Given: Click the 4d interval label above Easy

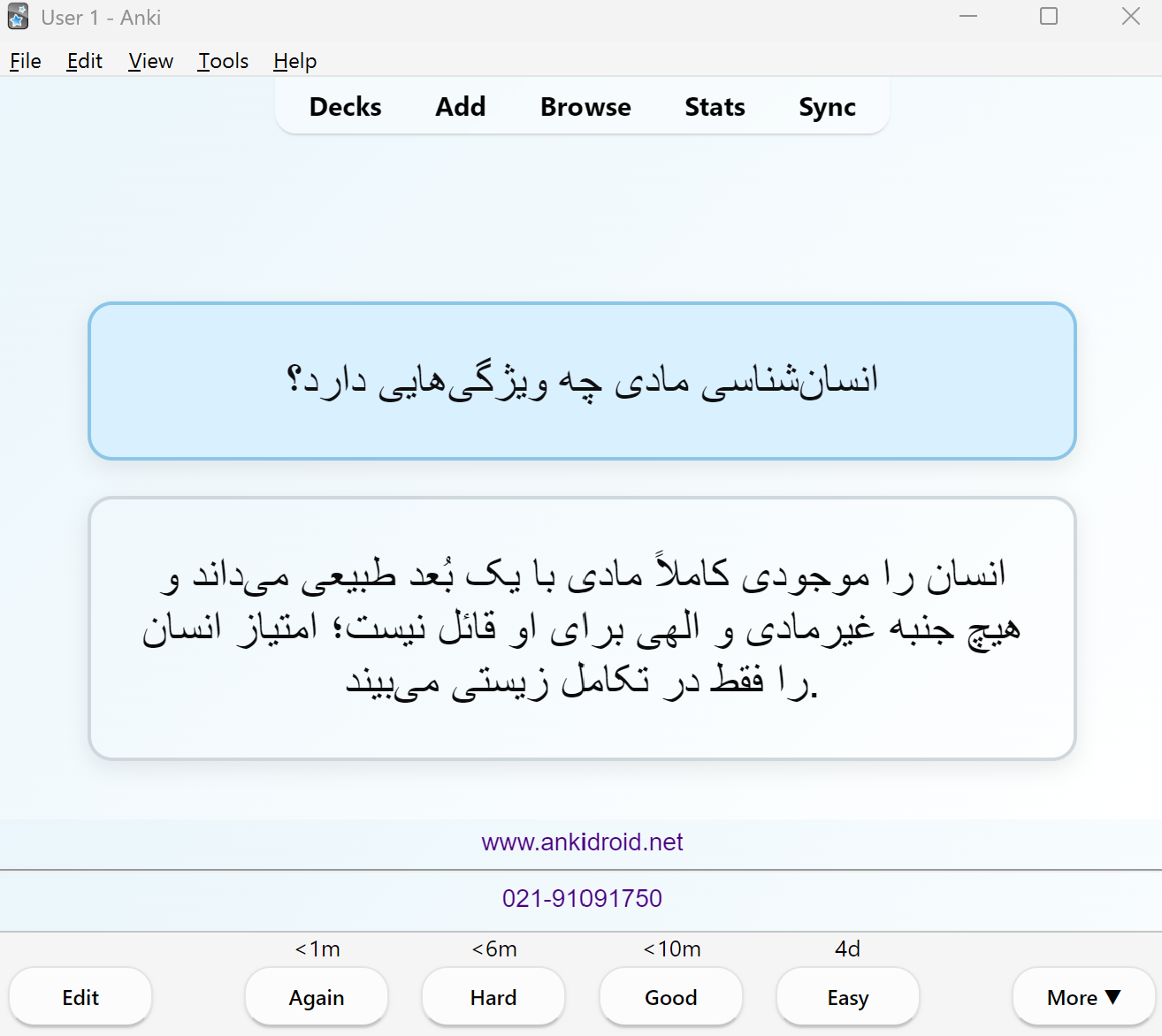Looking at the screenshot, I should (847, 948).
